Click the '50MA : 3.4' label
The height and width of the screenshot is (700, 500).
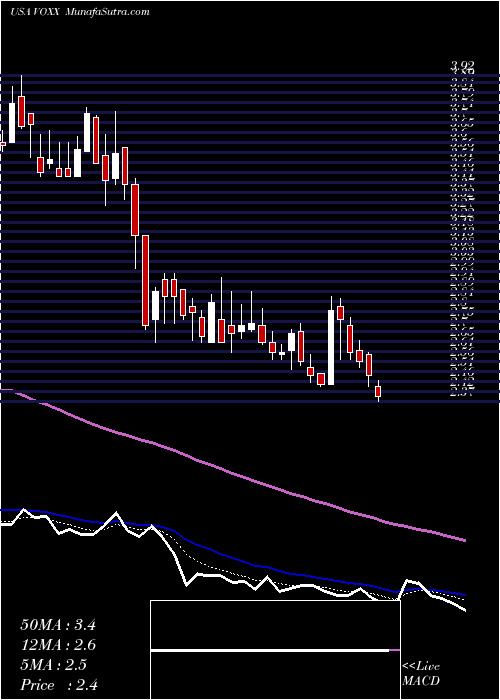tap(58, 625)
